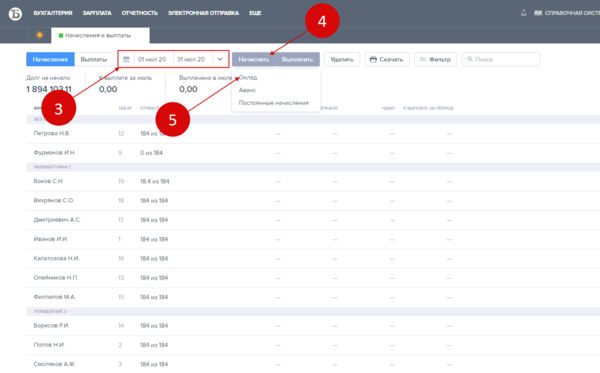The image size is (600, 373).
Task: Open СПРАВОЧНАЯ СИСТЕМА link
Action: (x=572, y=13)
